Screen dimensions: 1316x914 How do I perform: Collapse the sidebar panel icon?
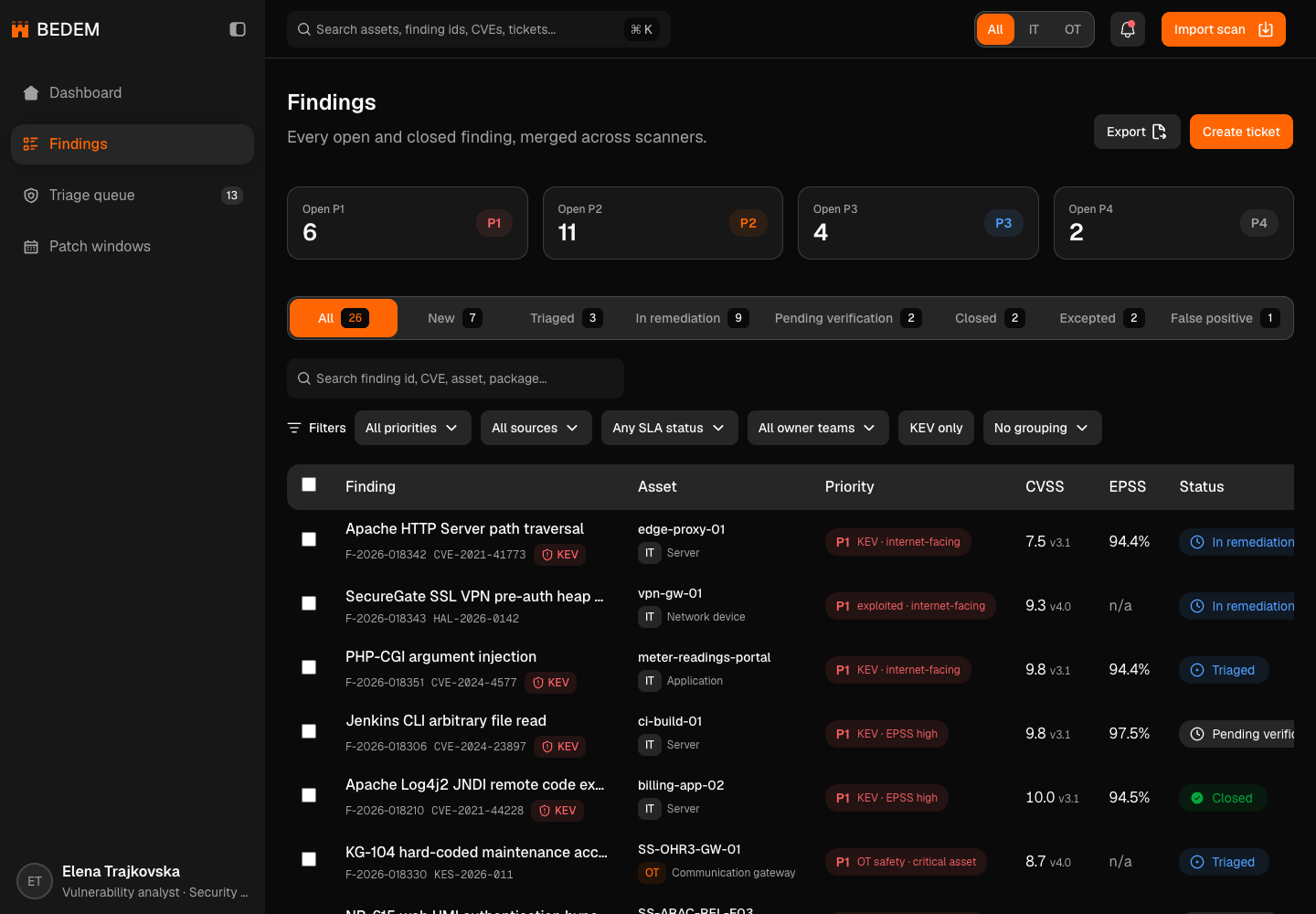pos(238,29)
